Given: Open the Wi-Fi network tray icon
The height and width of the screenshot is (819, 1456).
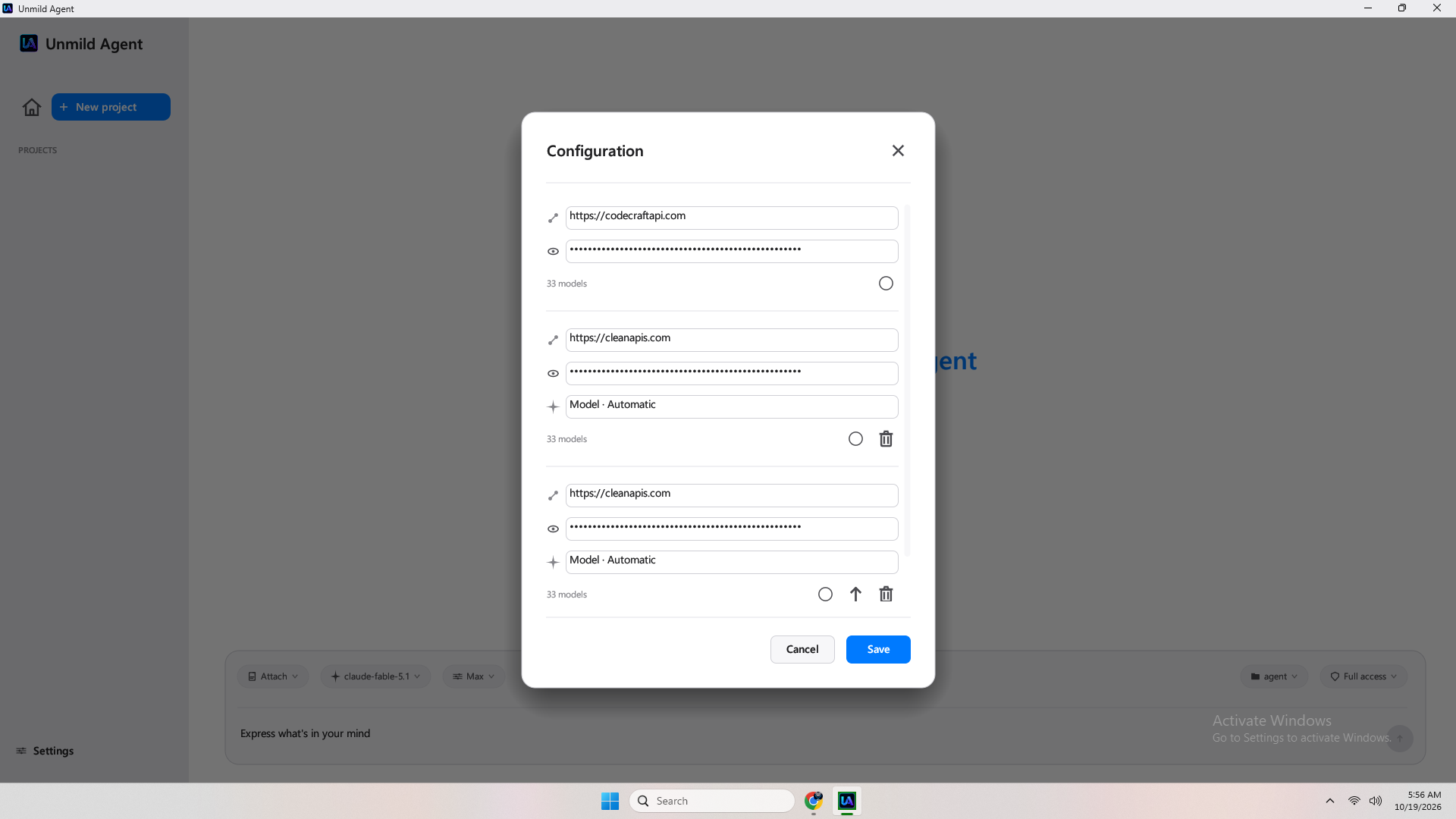Looking at the screenshot, I should [x=1354, y=801].
